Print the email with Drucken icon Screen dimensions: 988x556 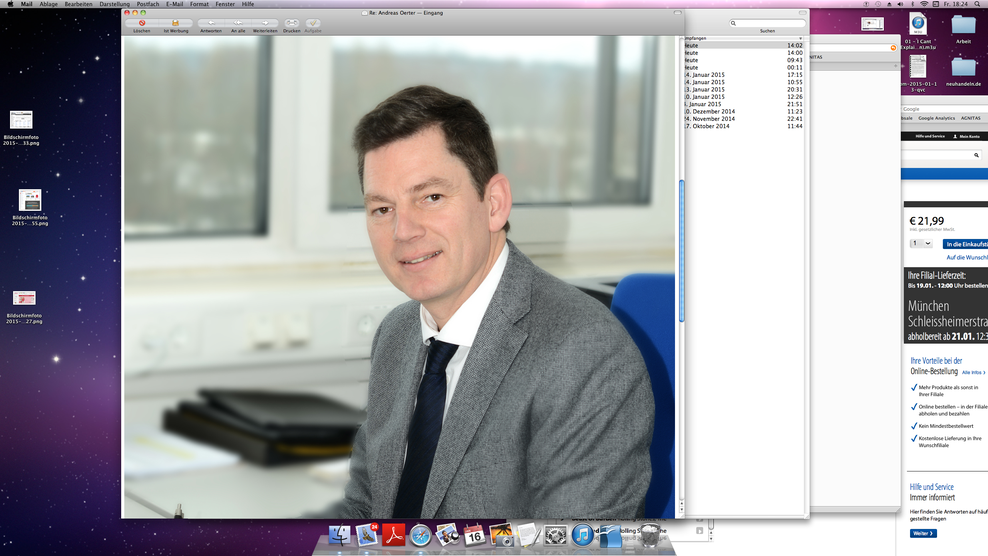click(292, 23)
